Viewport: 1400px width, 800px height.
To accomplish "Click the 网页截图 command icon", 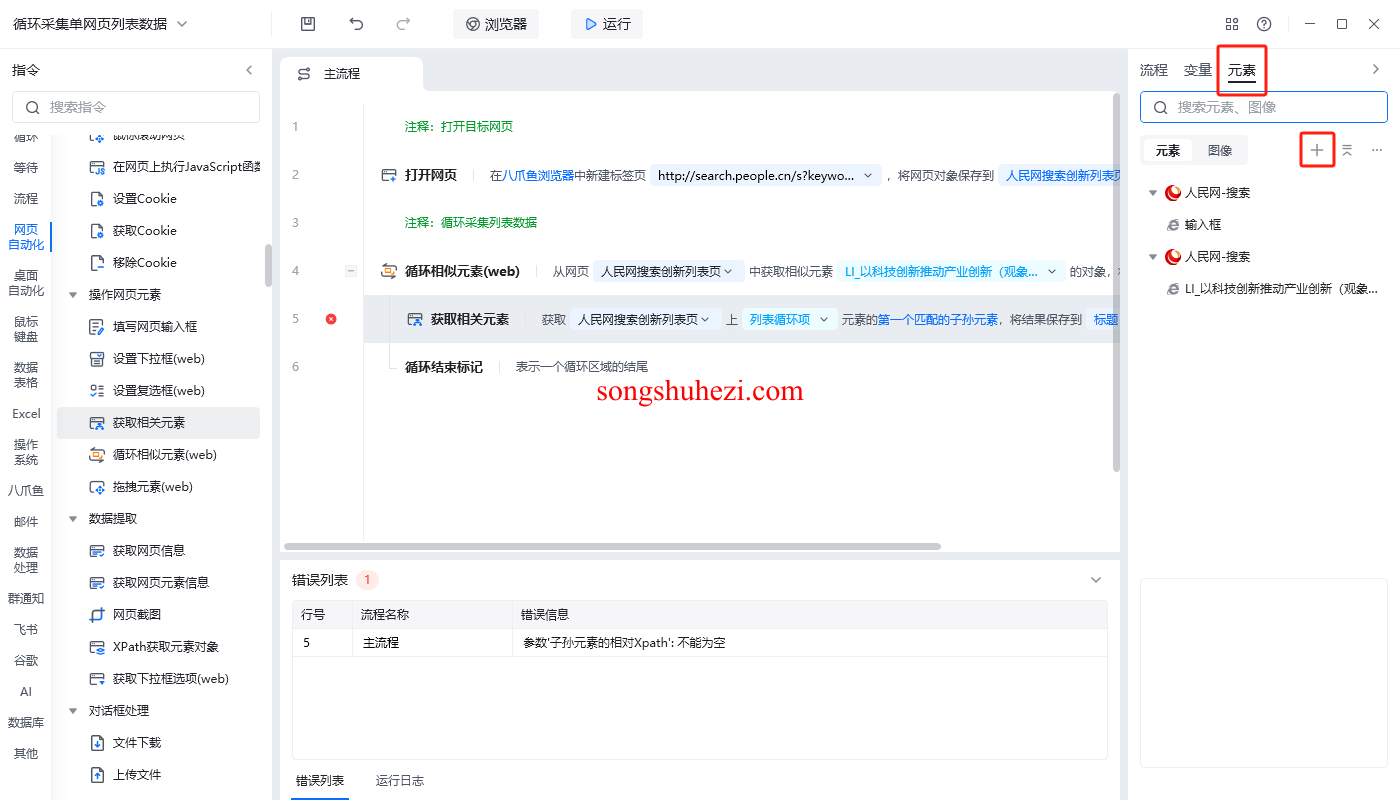I will click(97, 615).
